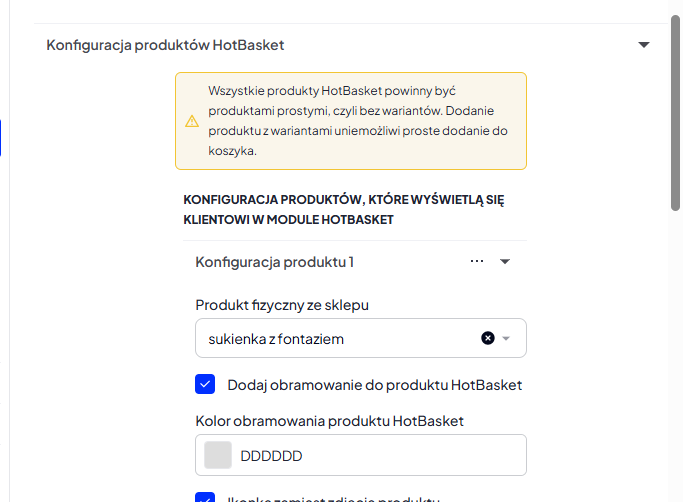Collapse Konfiguracja produktu 1 using its arrow
The height and width of the screenshot is (502, 688).
[x=505, y=262]
